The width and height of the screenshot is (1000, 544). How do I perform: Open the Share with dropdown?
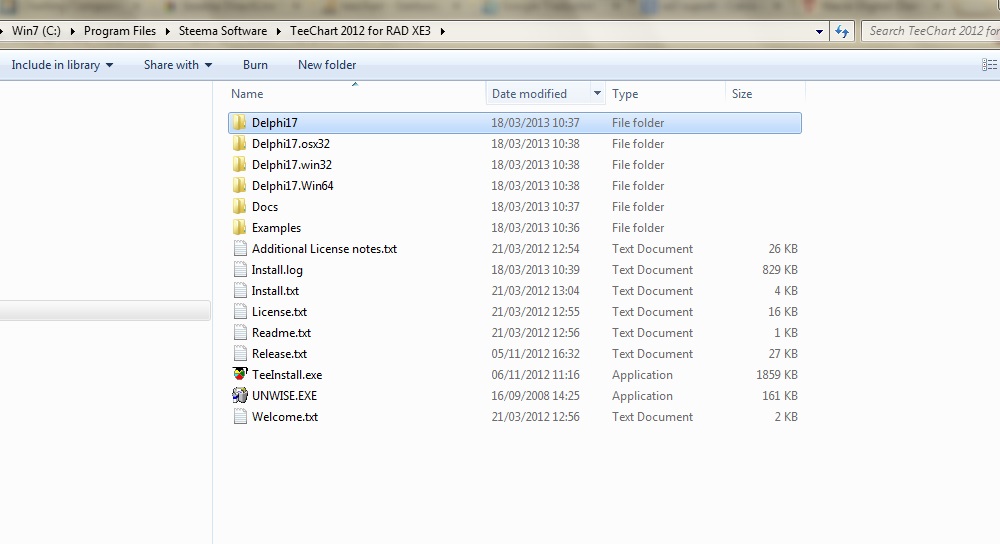(x=177, y=65)
